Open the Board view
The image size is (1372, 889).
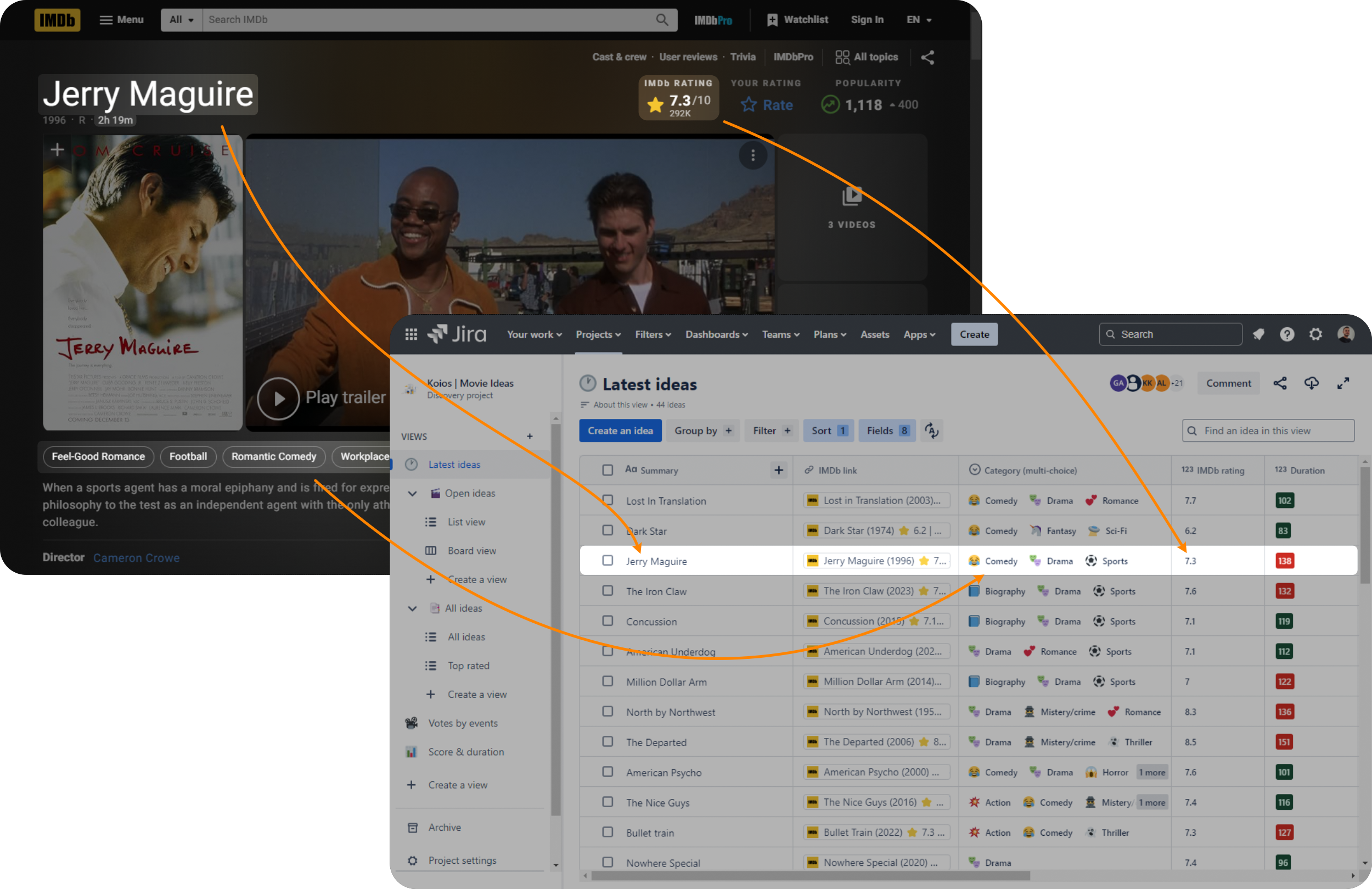[x=471, y=551]
